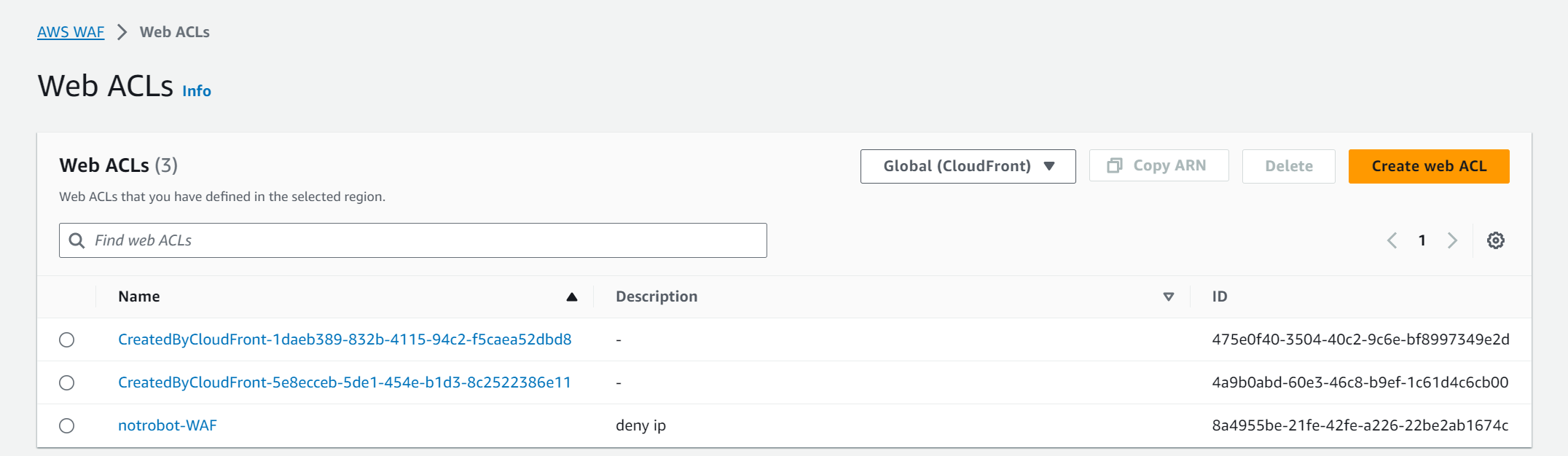Open CreatedByCloudFront-1daeb389 web ACL
The image size is (1568, 456).
(345, 339)
